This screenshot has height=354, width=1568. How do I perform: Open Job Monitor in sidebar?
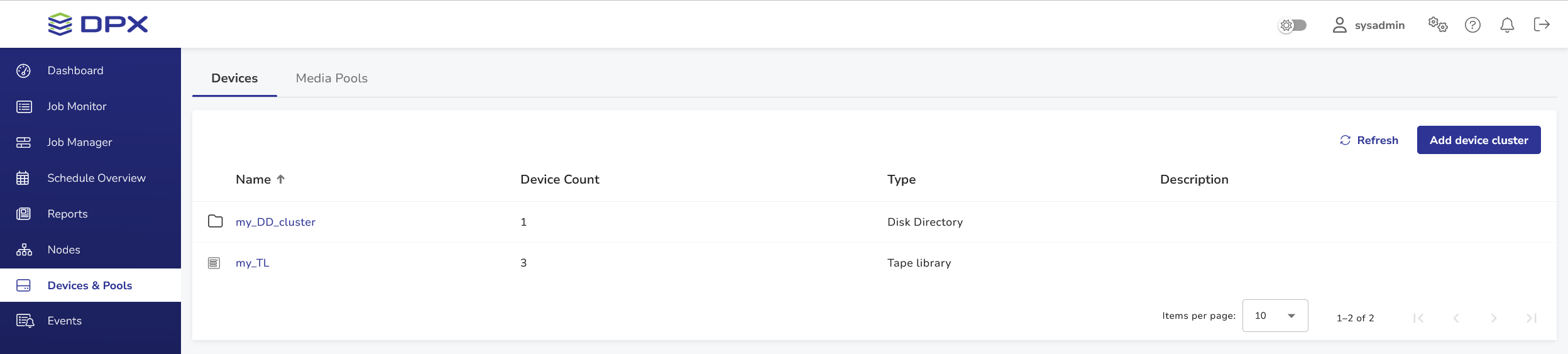77,106
